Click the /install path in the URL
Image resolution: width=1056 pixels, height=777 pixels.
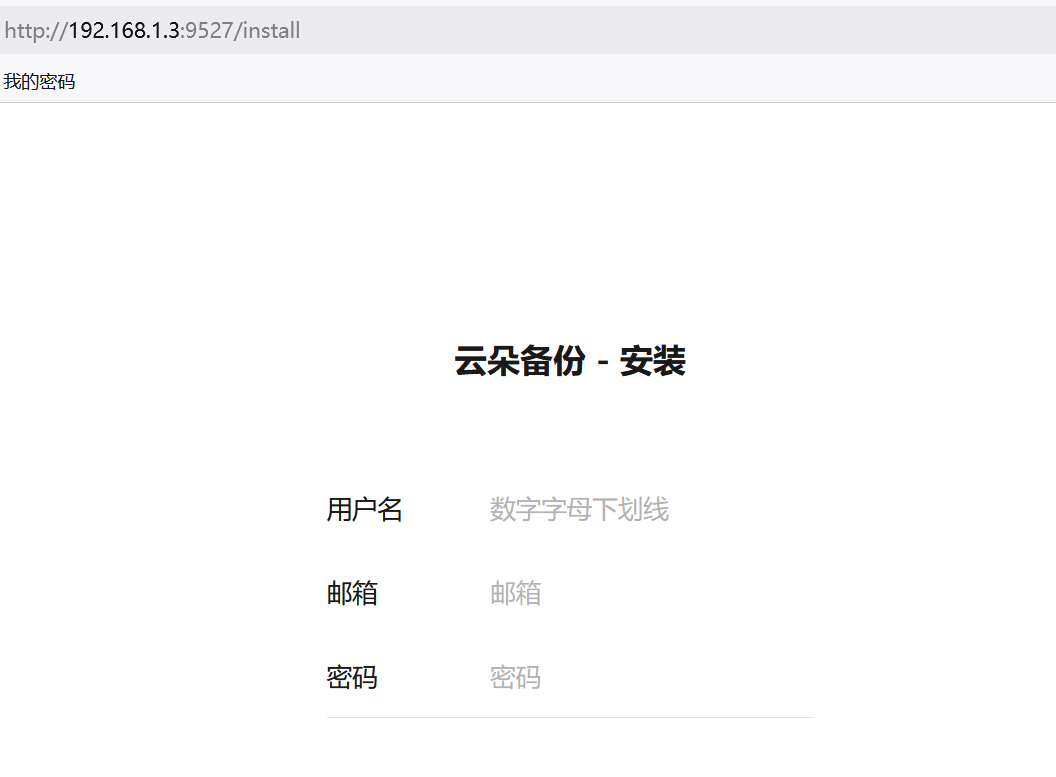pyautogui.click(x=267, y=30)
